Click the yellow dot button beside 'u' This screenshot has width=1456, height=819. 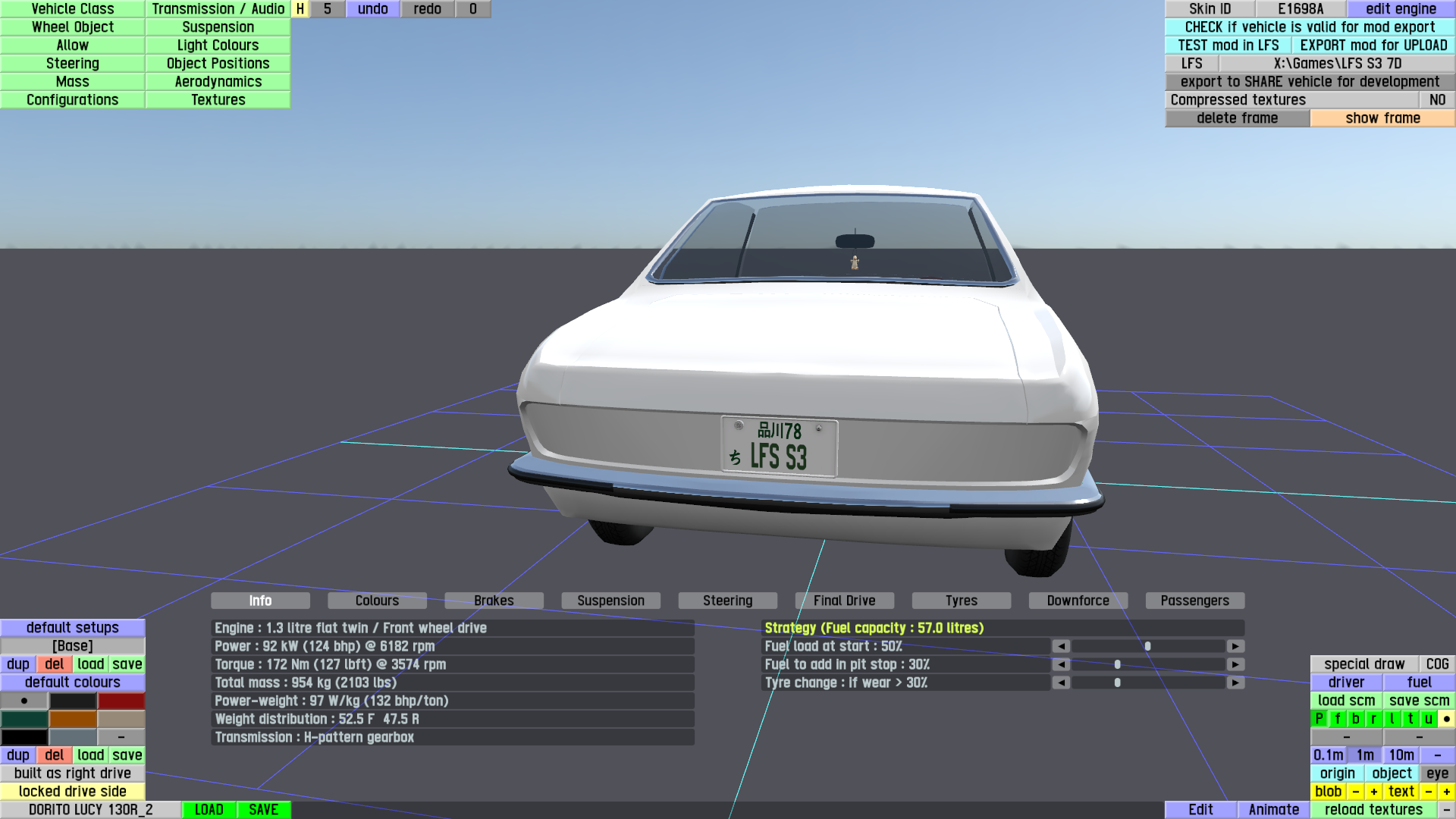point(1446,719)
